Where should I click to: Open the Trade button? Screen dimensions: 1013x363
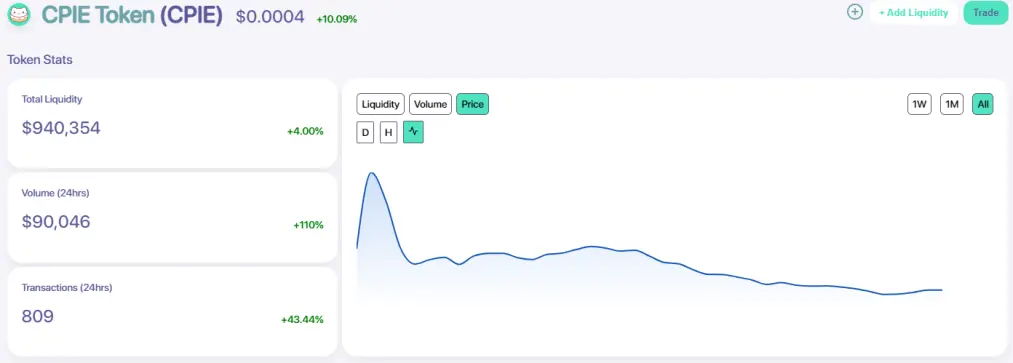point(986,13)
